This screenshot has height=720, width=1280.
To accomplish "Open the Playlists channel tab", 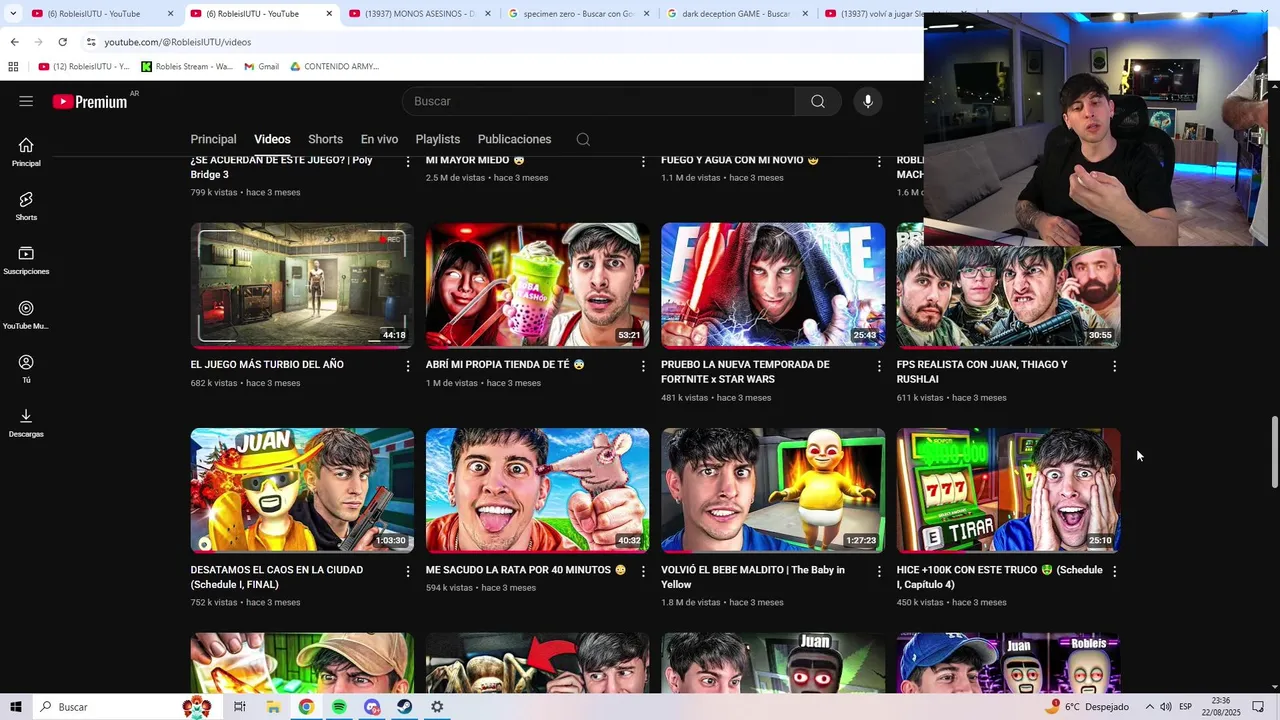I will pos(438,139).
